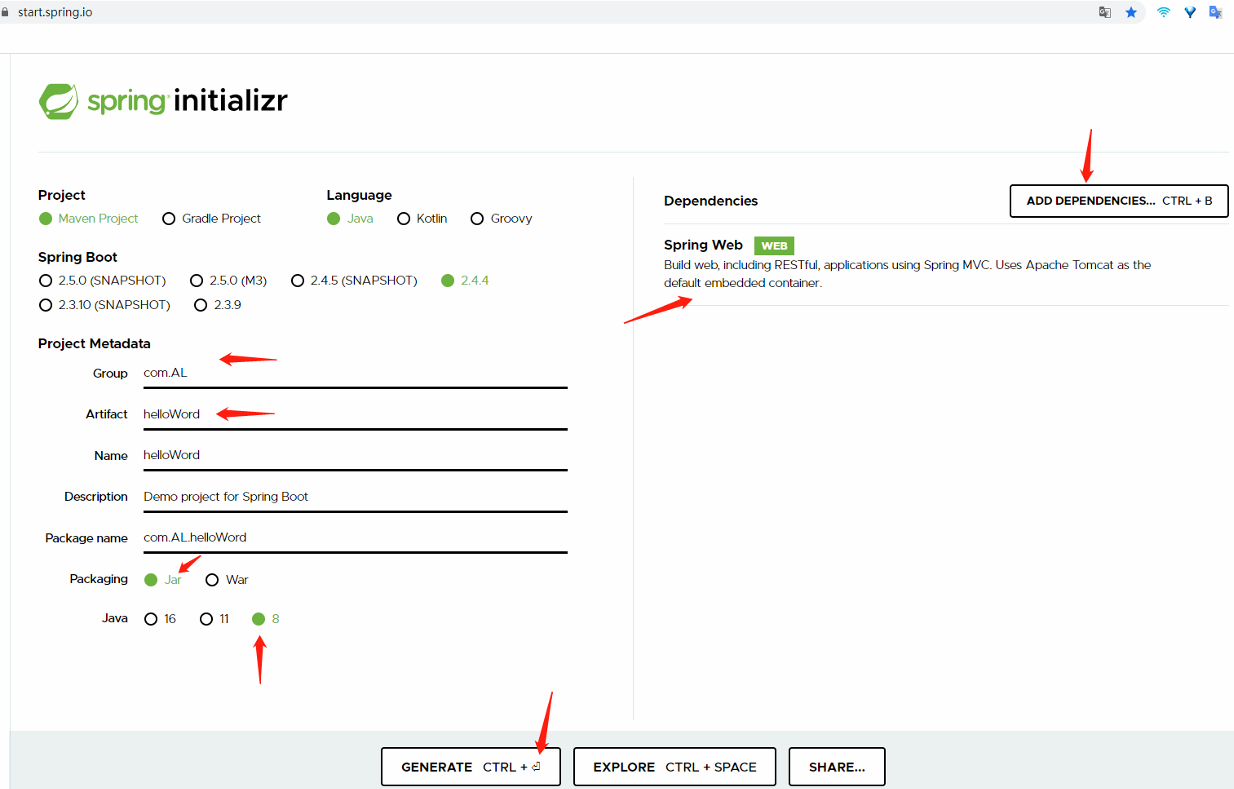Click the translate page icon in address bar
1234x789 pixels.
[x=1104, y=12]
